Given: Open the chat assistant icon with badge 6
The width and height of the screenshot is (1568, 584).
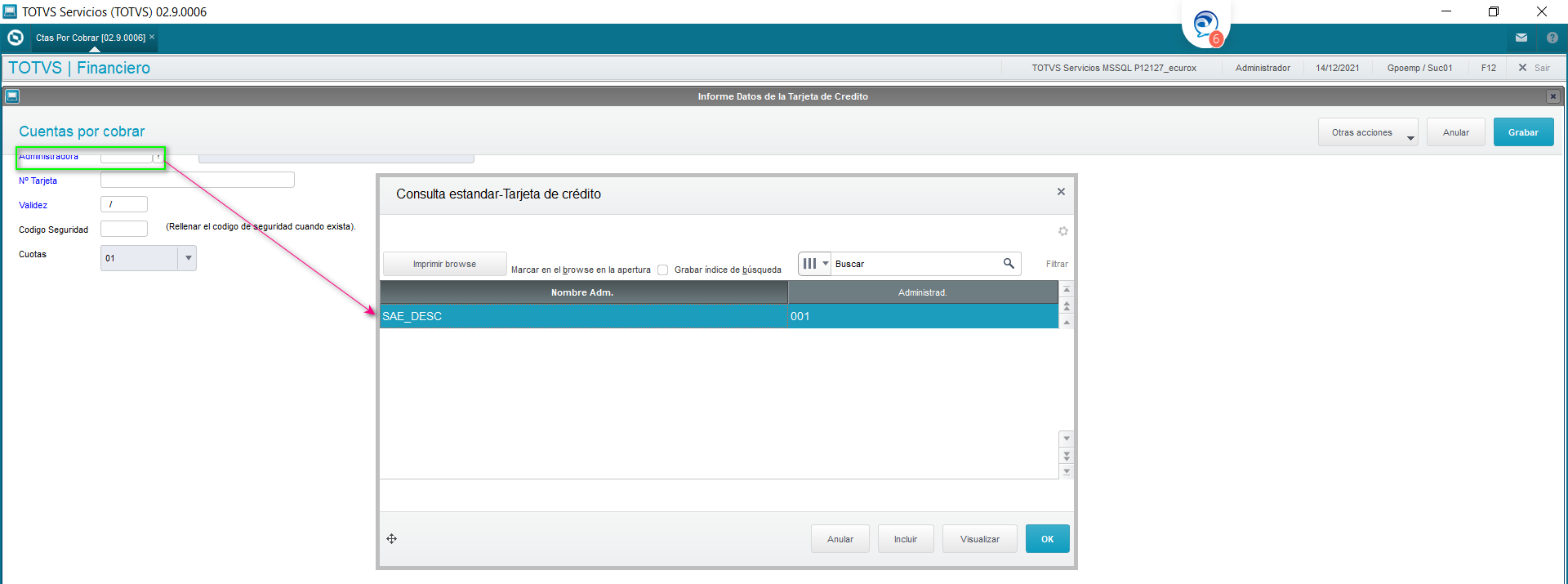Looking at the screenshot, I should (1206, 25).
